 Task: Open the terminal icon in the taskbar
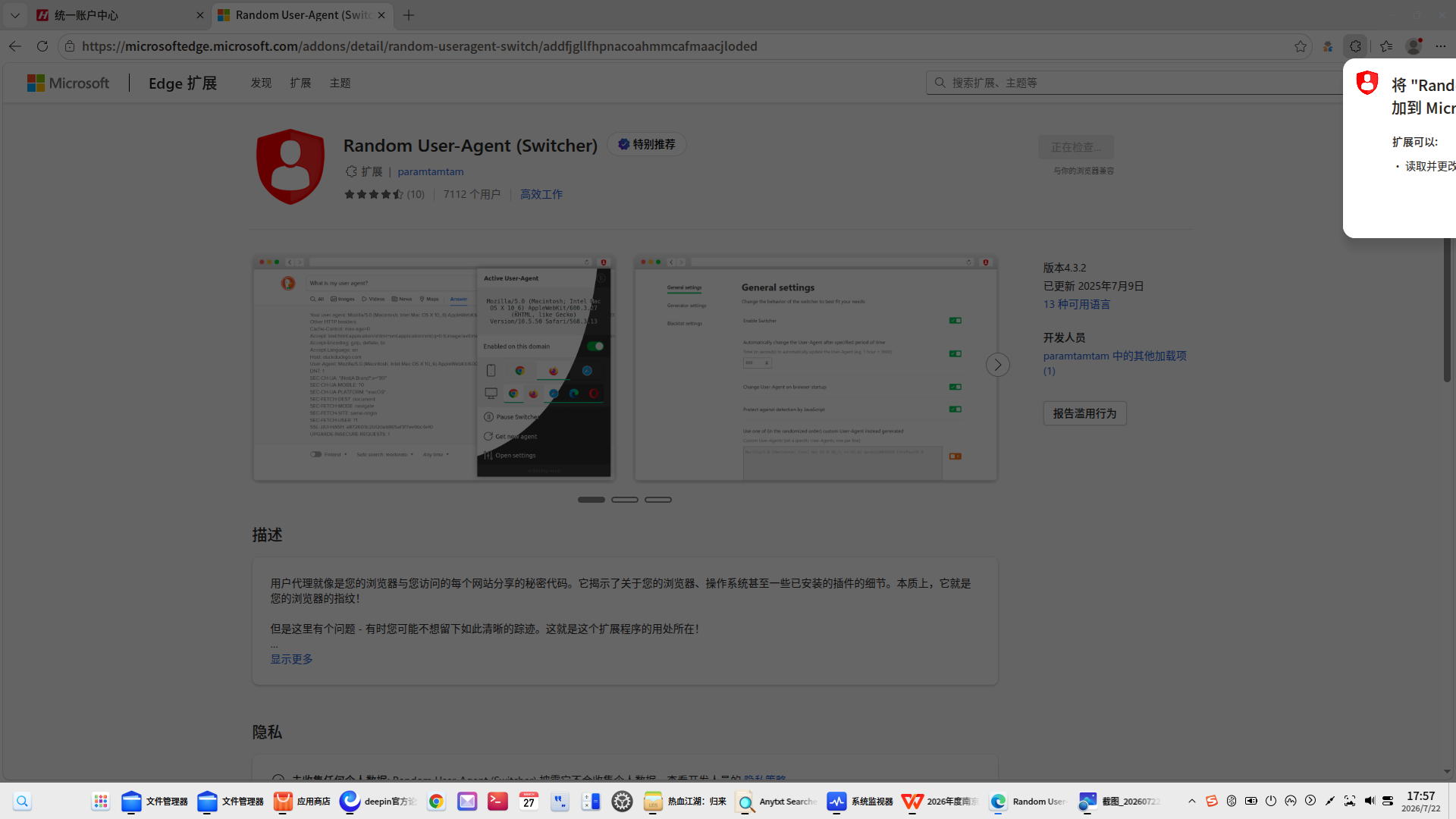[497, 801]
